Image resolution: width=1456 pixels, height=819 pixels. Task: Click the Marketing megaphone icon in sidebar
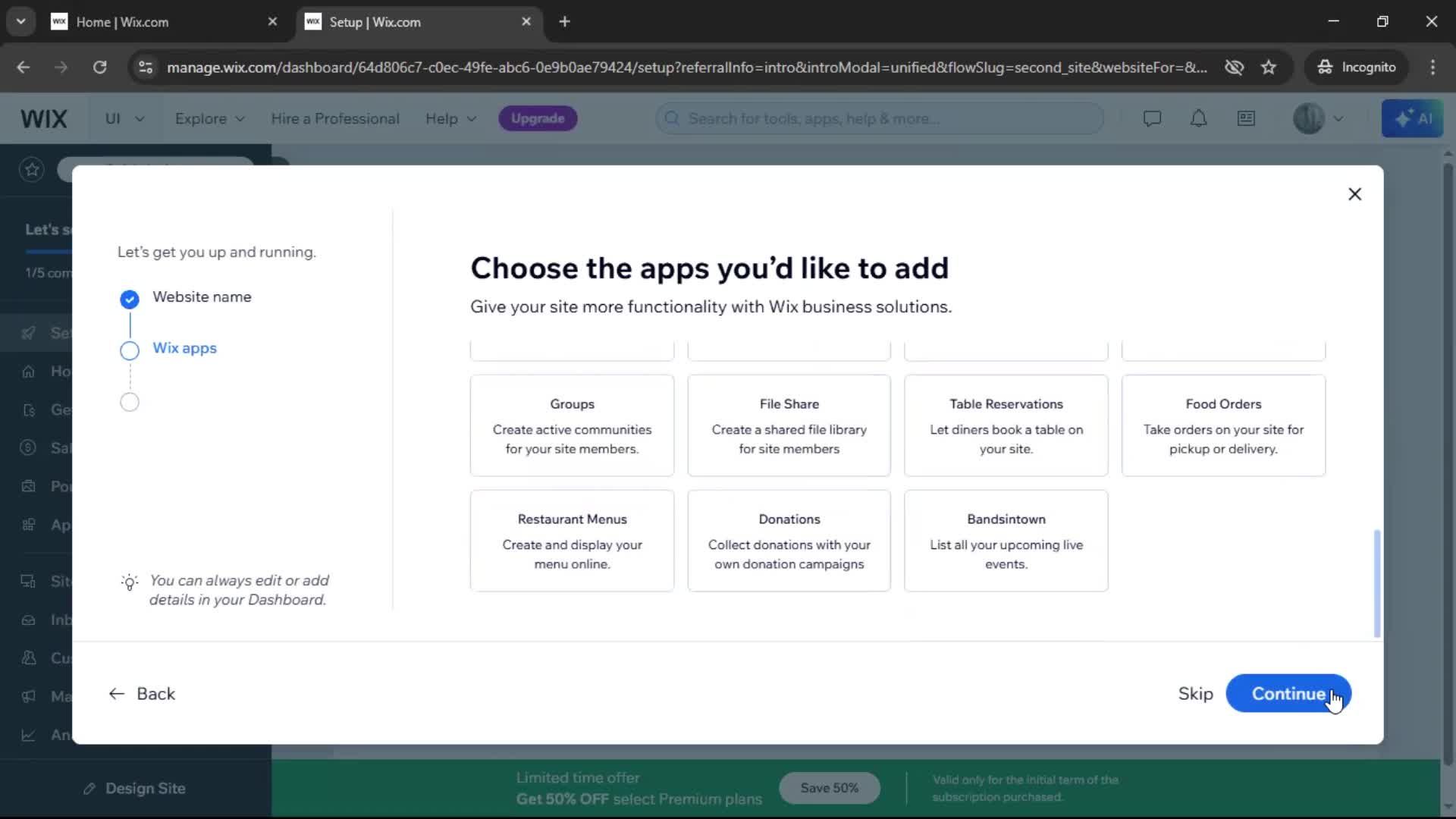(x=29, y=696)
